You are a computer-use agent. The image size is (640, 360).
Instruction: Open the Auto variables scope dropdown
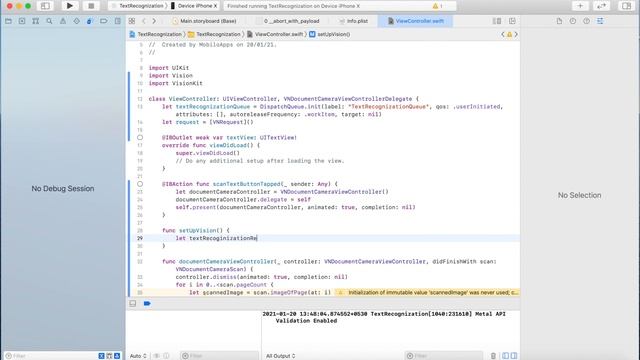138,356
